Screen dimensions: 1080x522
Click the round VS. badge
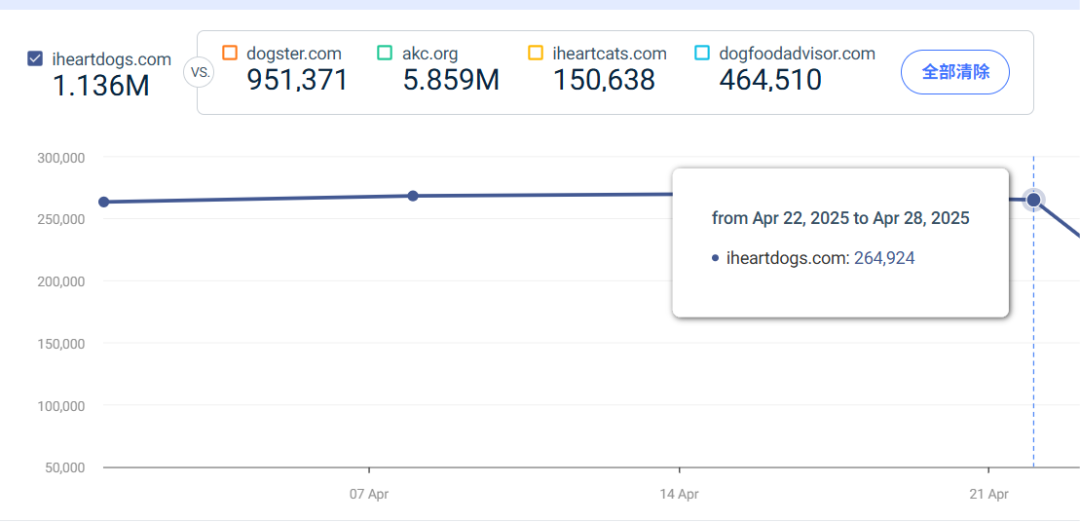coord(198,72)
